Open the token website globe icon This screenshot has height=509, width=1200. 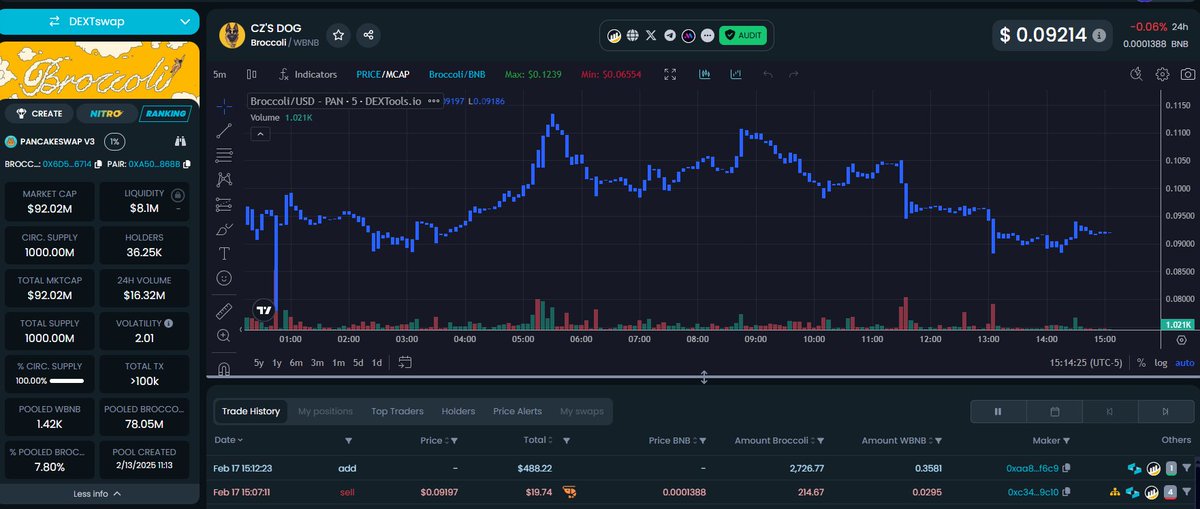click(634, 35)
